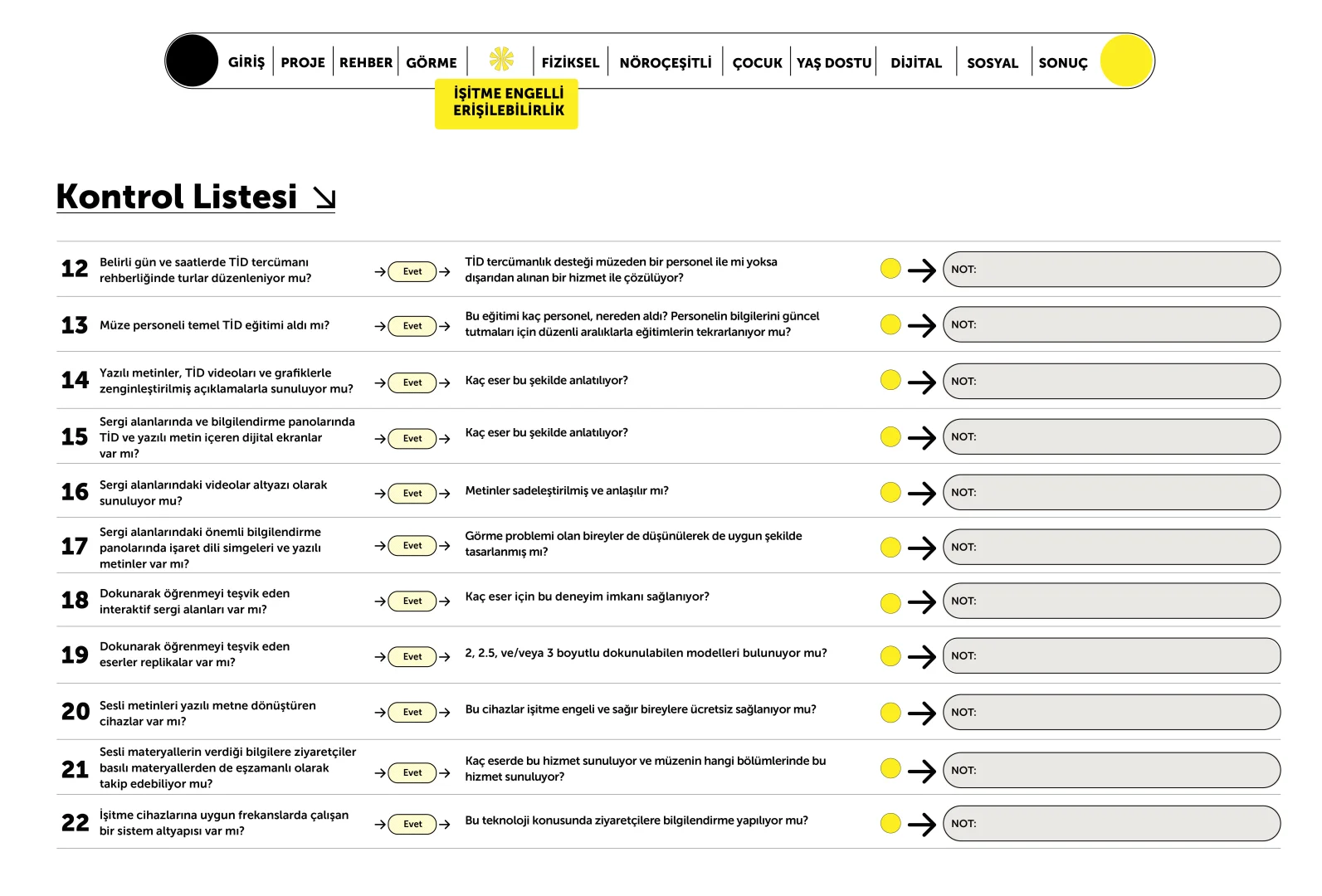Toggle the Evet pill for question 12
Image resolution: width=1322 pixels, height=896 pixels.
tap(412, 271)
